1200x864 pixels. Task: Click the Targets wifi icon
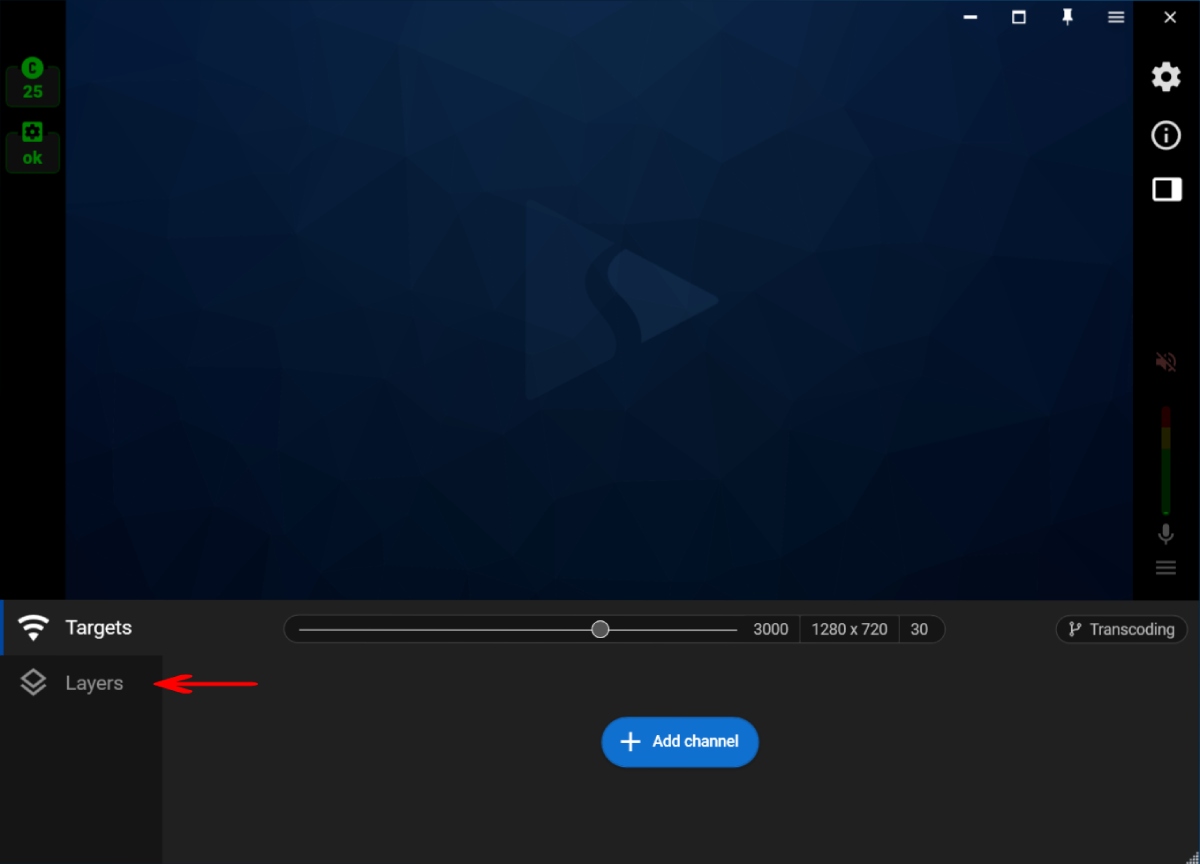[33, 627]
